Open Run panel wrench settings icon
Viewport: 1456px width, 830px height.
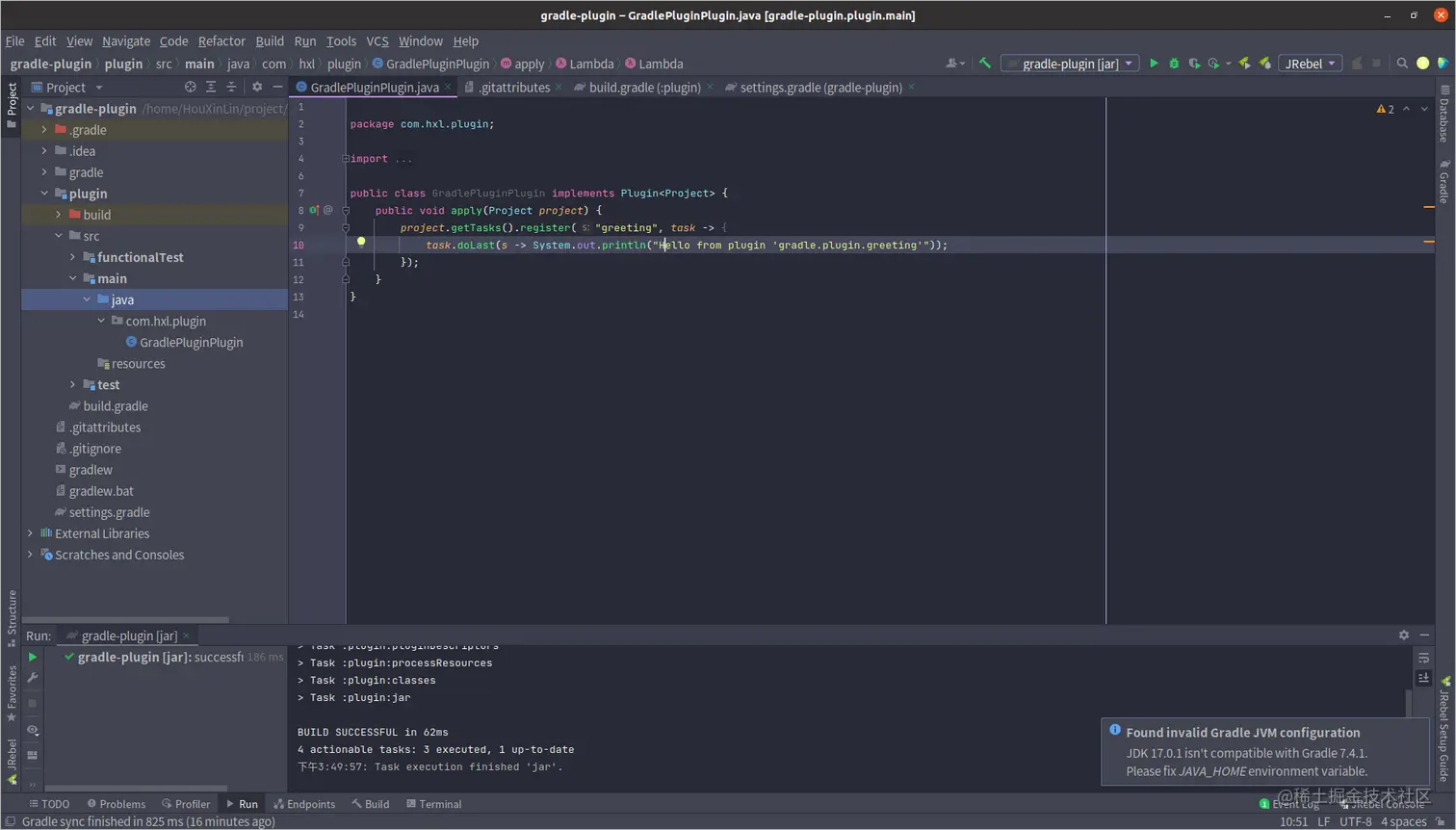point(33,678)
